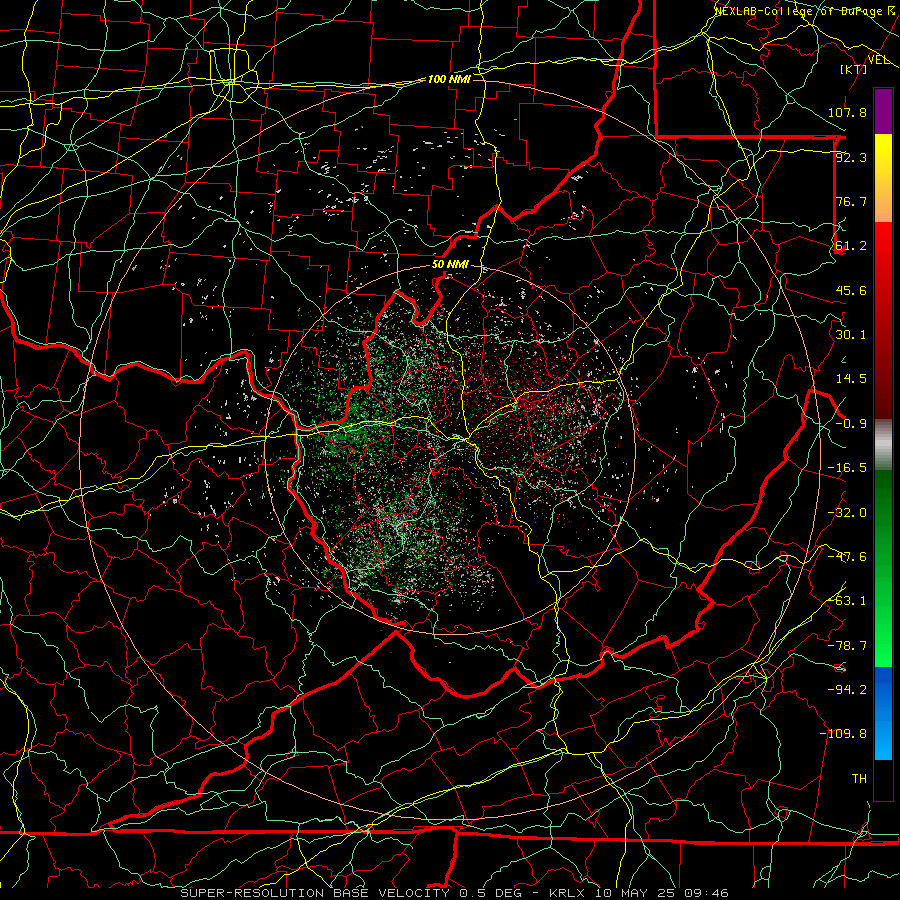900x900 pixels.
Task: Click the 50 NMI range ring label
Action: [450, 265]
